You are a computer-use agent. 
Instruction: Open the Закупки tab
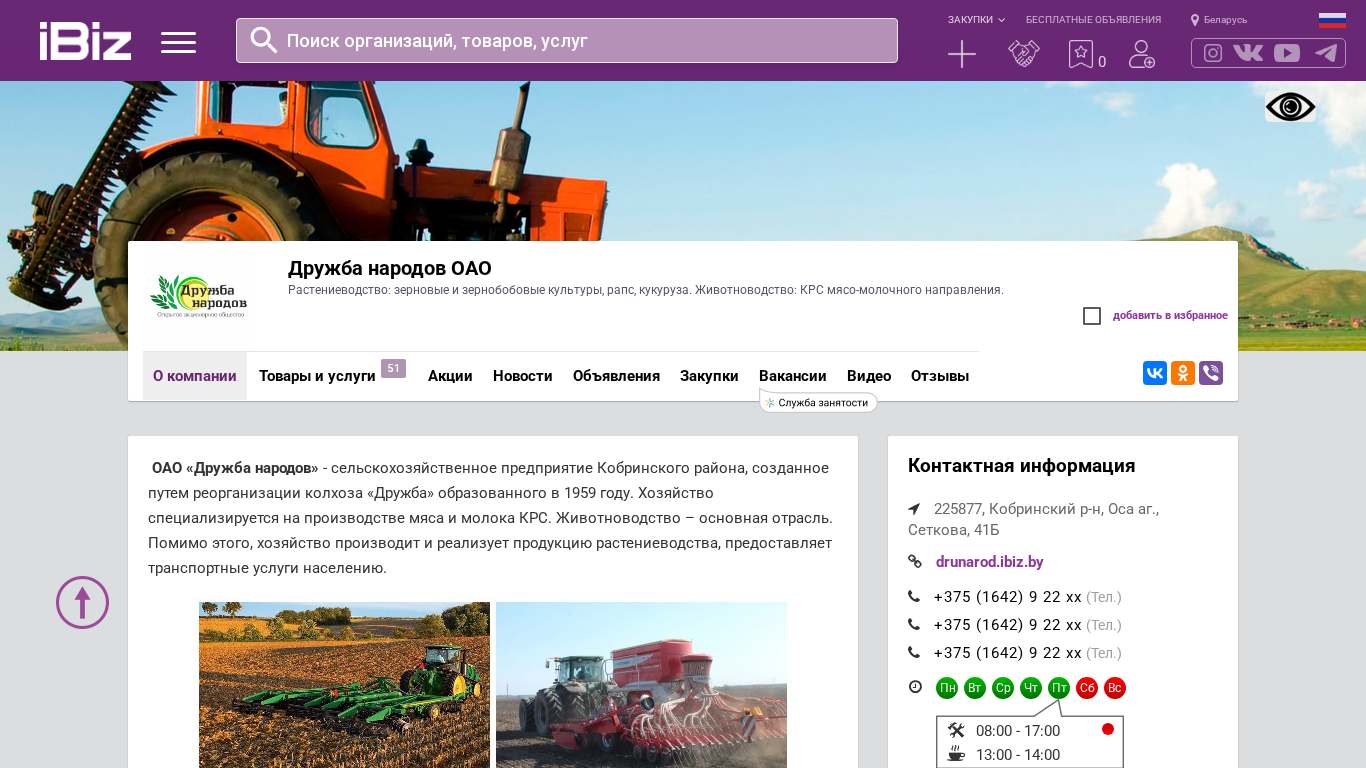click(x=709, y=376)
